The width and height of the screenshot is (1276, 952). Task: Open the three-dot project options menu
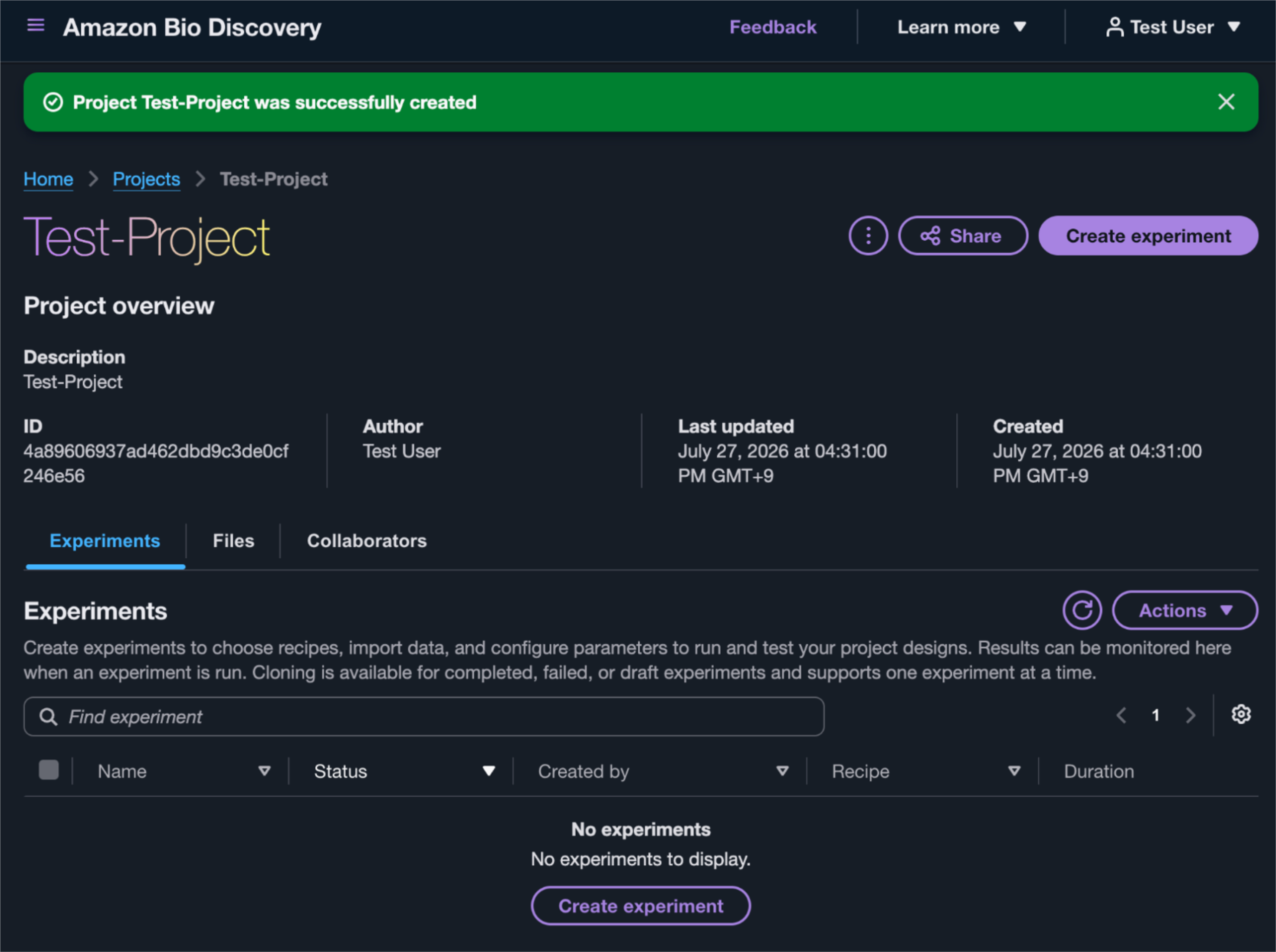[868, 236]
